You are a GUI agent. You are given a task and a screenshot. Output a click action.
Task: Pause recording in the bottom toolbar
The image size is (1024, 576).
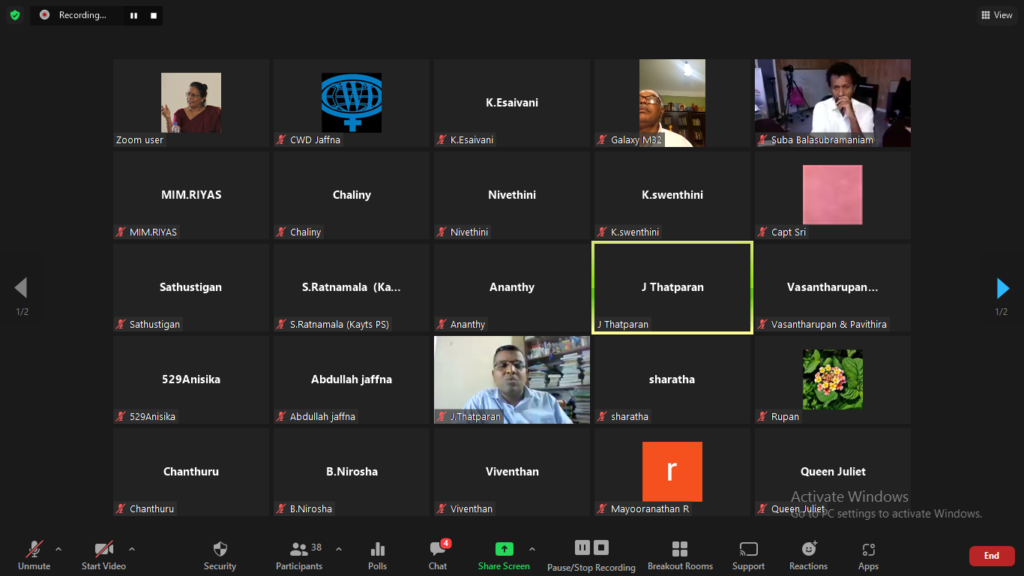[x=582, y=548]
